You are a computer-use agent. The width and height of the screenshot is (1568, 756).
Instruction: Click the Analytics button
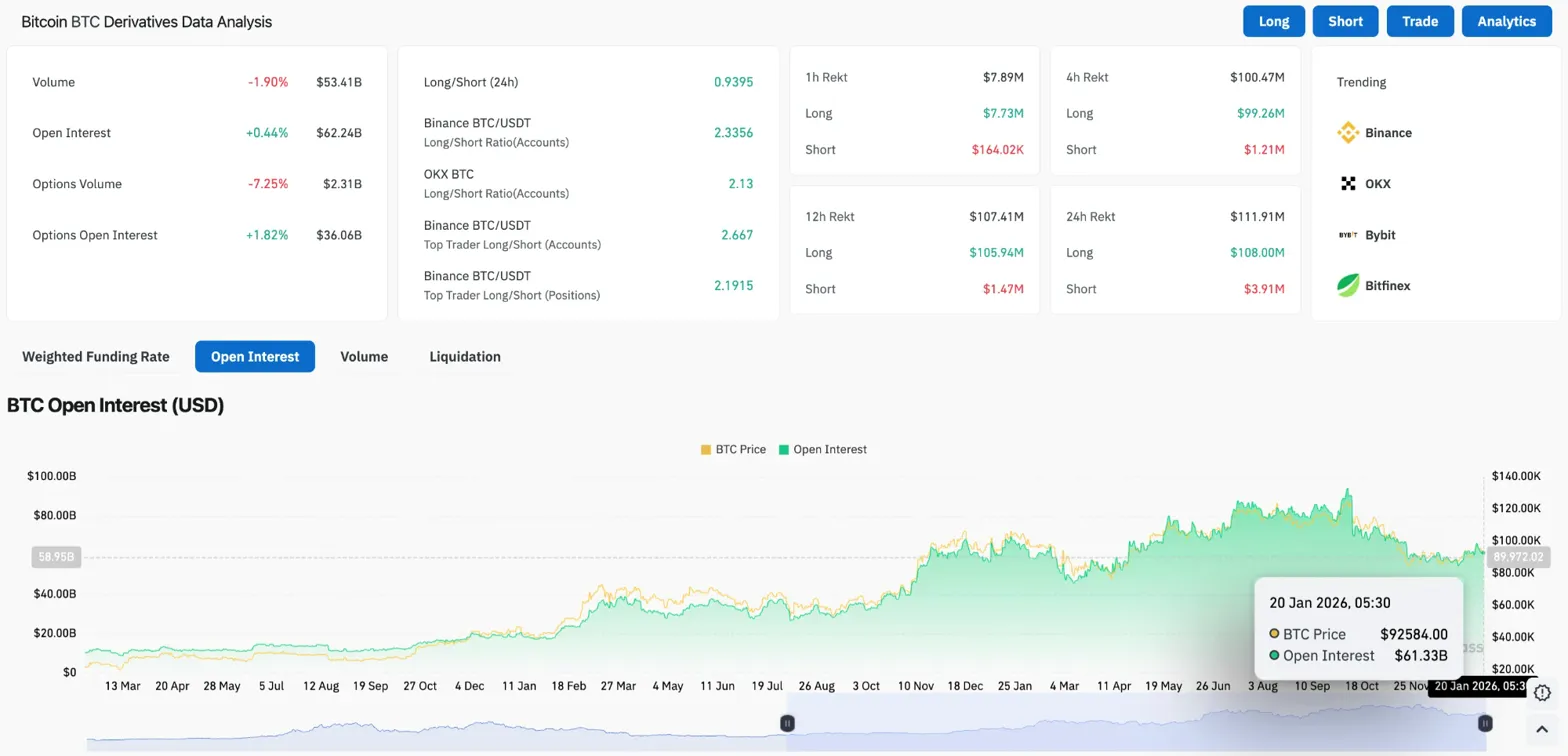[x=1506, y=21]
